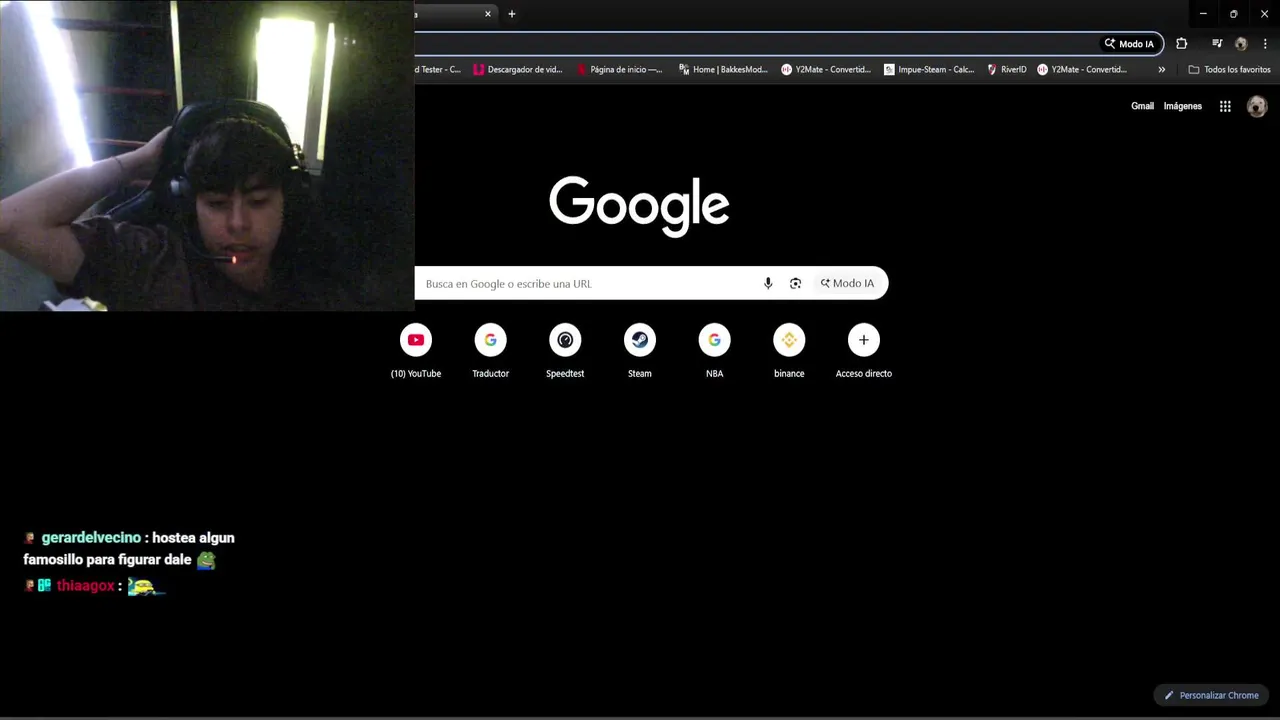1280x720 pixels.
Task: Open Modo IA in the Google search box
Action: click(x=847, y=283)
